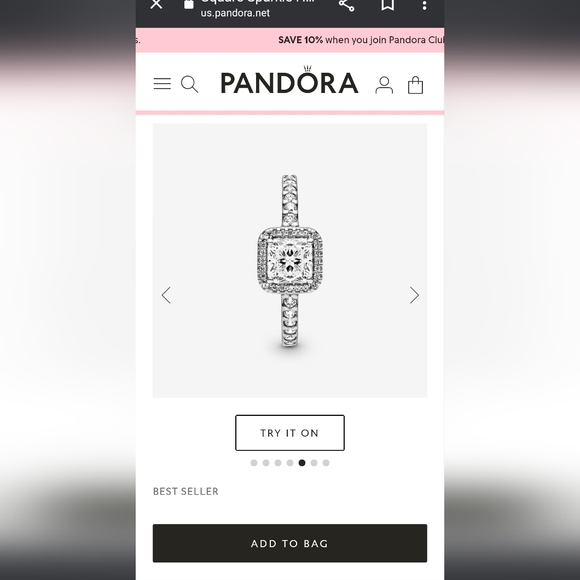Open the shopping bag icon
Viewport: 580px width, 580px height.
415,85
